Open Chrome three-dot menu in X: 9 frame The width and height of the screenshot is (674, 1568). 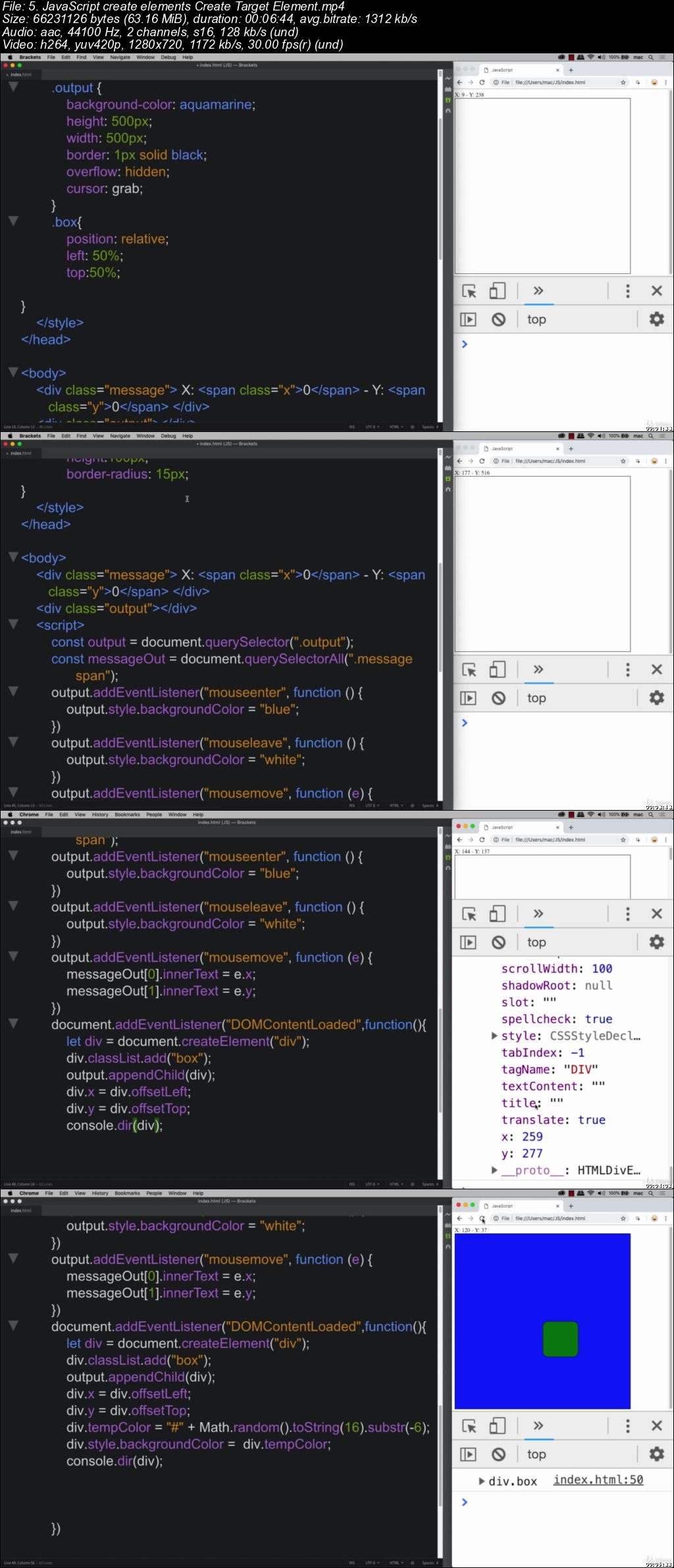(x=667, y=83)
